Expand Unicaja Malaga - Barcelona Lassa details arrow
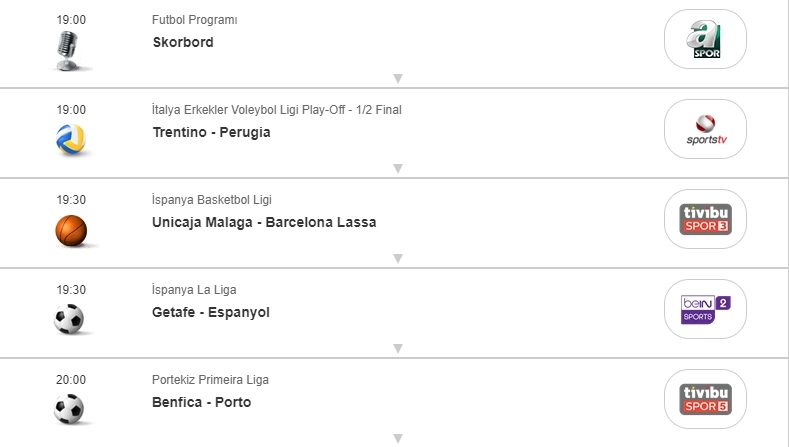Image resolution: width=789 pixels, height=447 pixels. tap(397, 259)
